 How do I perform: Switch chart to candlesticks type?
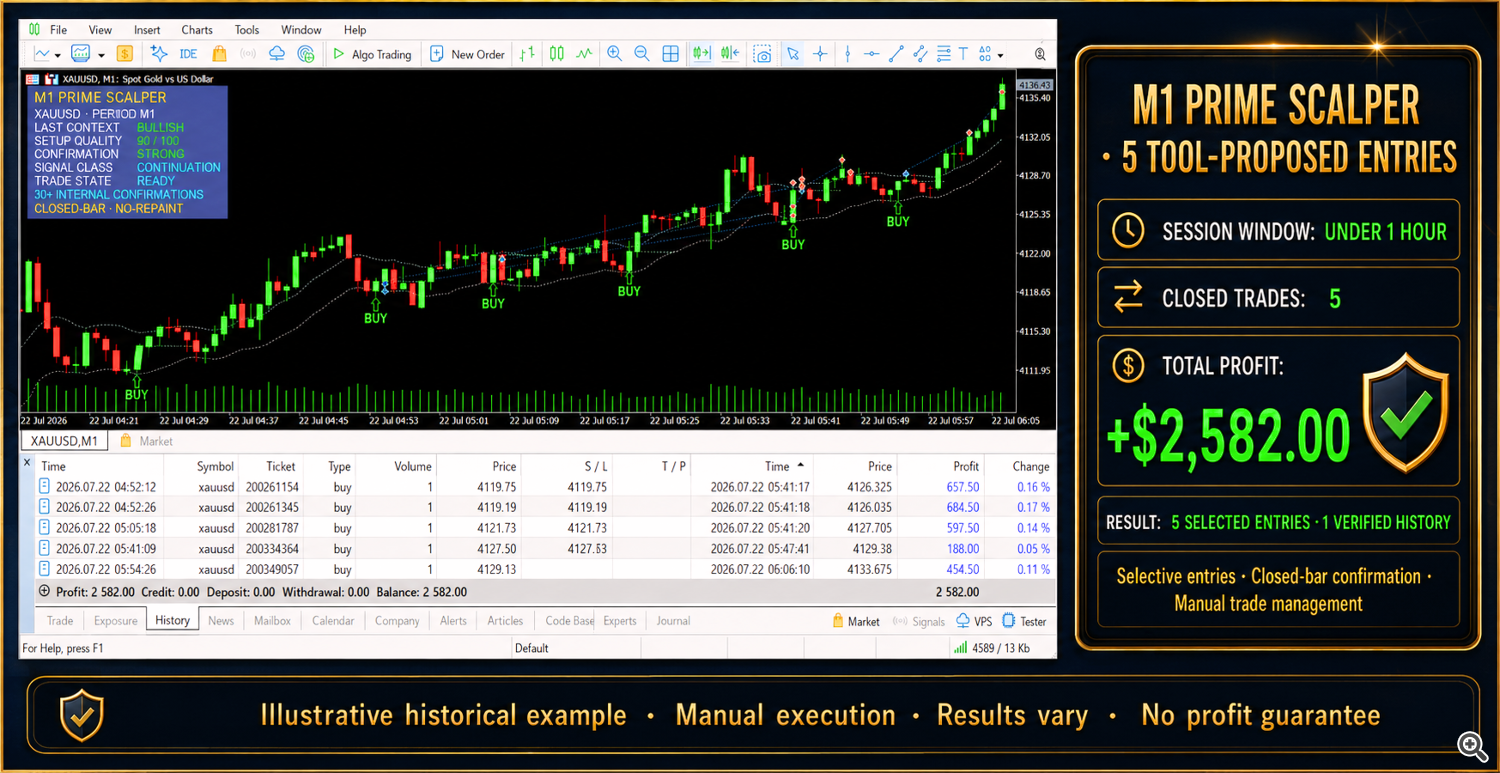pyautogui.click(x=556, y=54)
